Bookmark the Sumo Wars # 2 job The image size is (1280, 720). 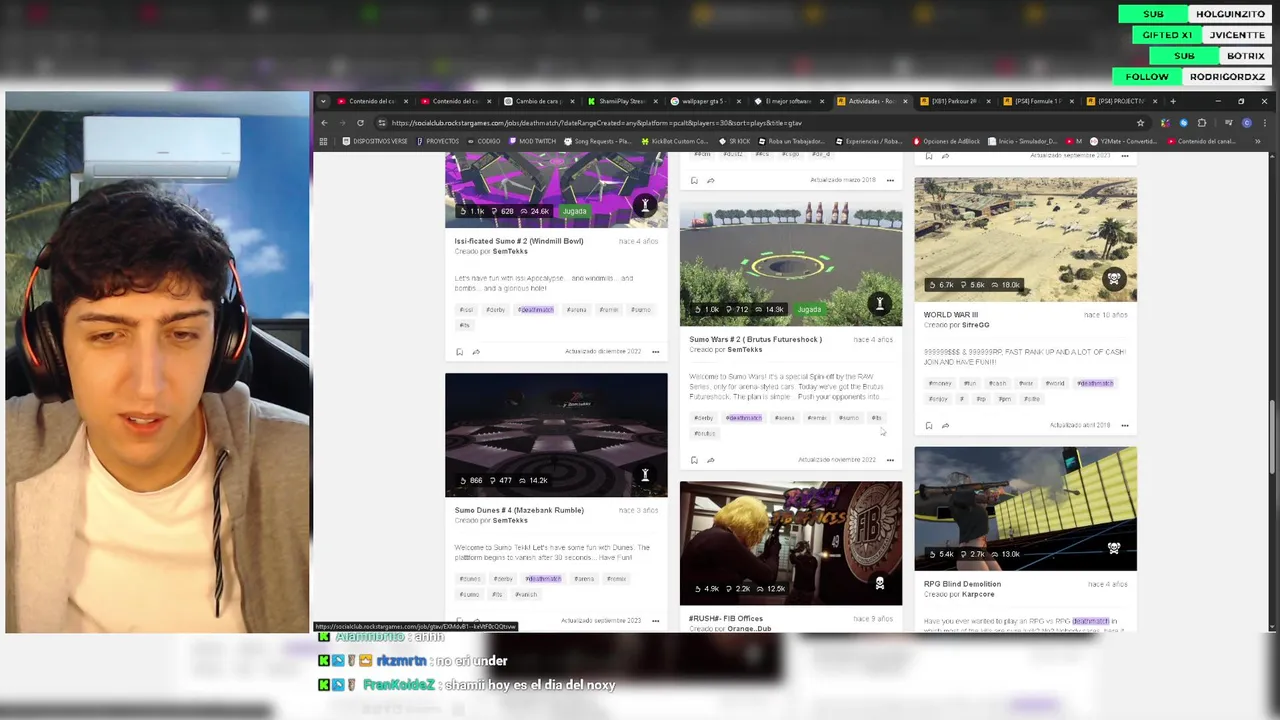(x=694, y=460)
